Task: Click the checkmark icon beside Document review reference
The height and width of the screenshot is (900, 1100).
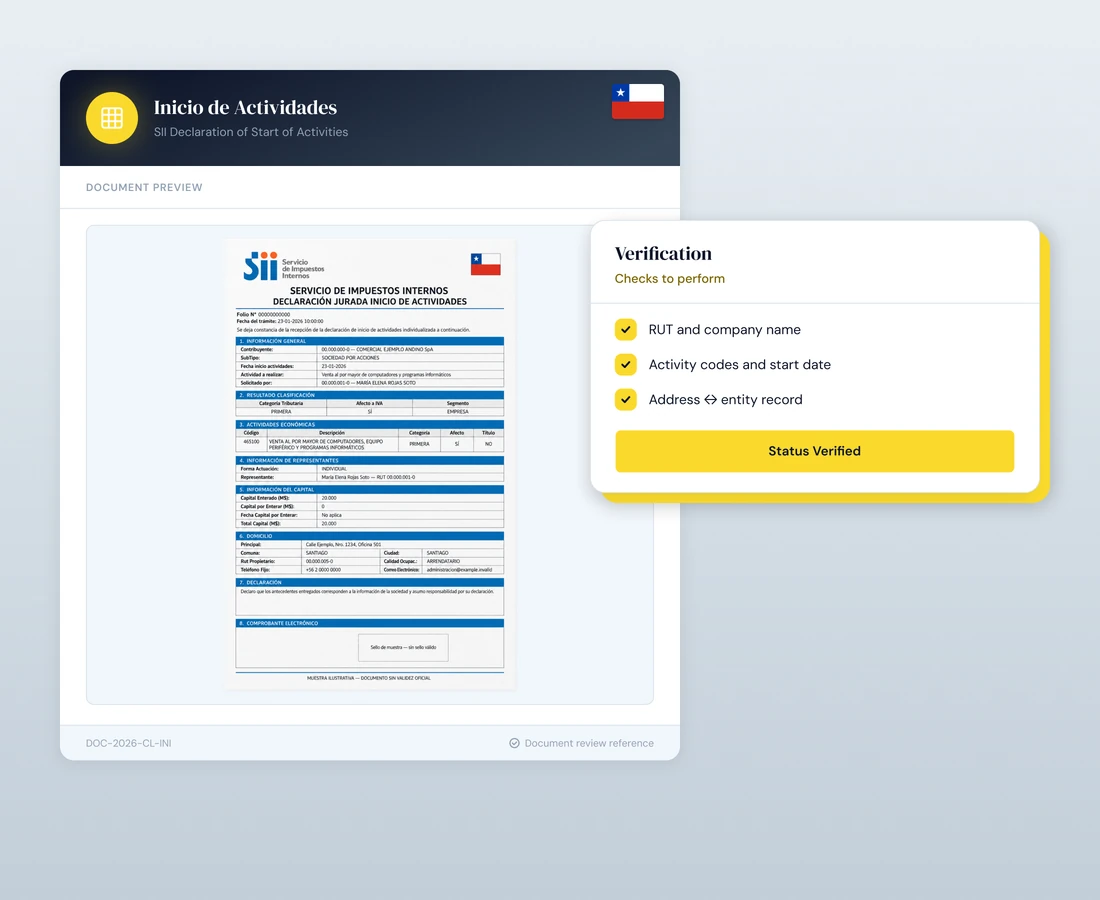Action: click(x=514, y=743)
